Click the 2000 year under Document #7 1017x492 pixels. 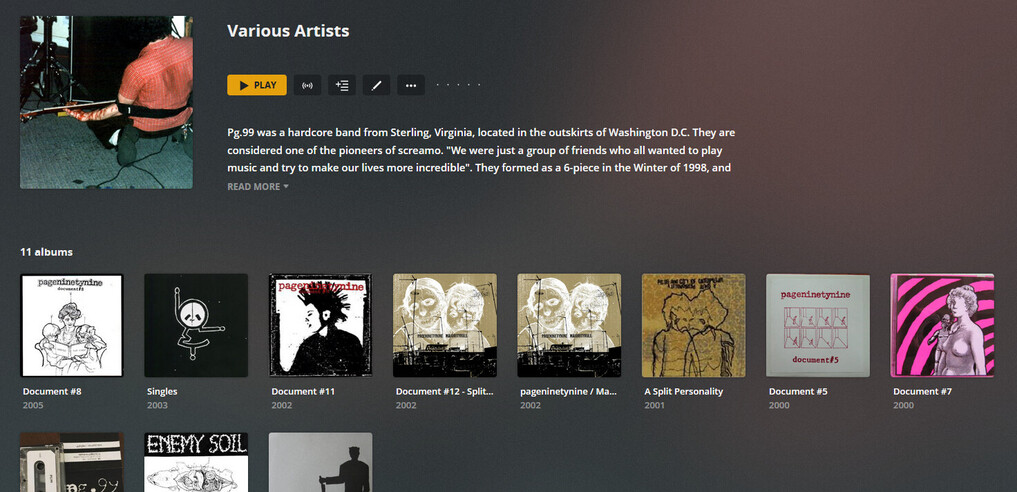[x=903, y=406]
